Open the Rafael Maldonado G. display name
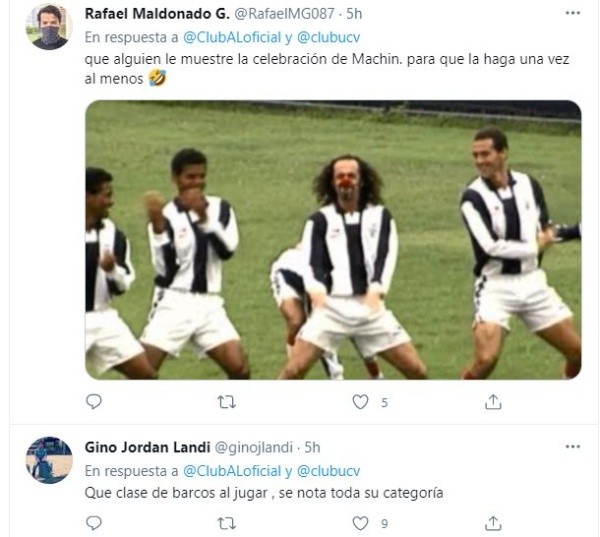Screen dimensions: 600x537 [157, 14]
